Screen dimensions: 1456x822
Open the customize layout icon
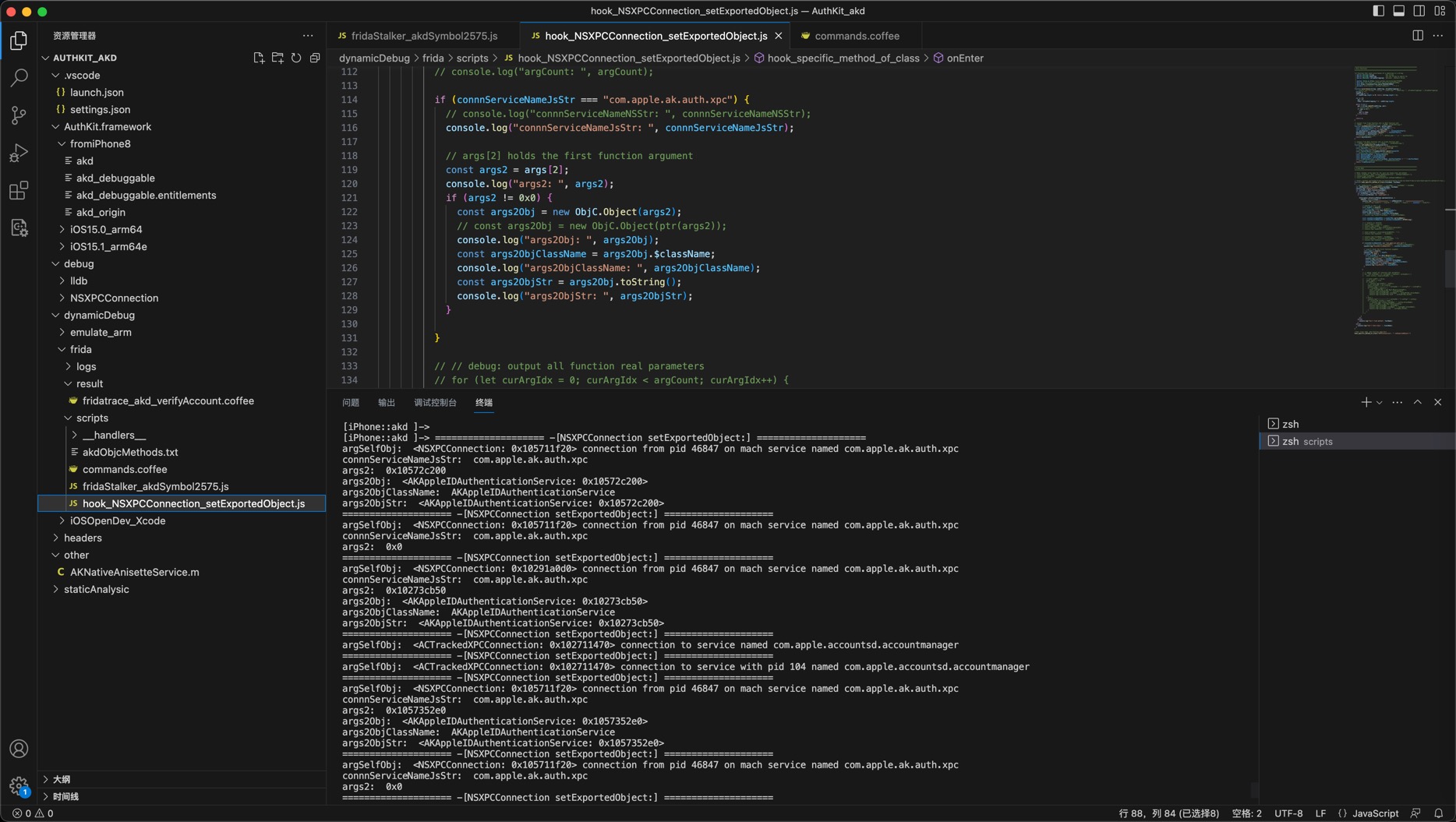1440,11
